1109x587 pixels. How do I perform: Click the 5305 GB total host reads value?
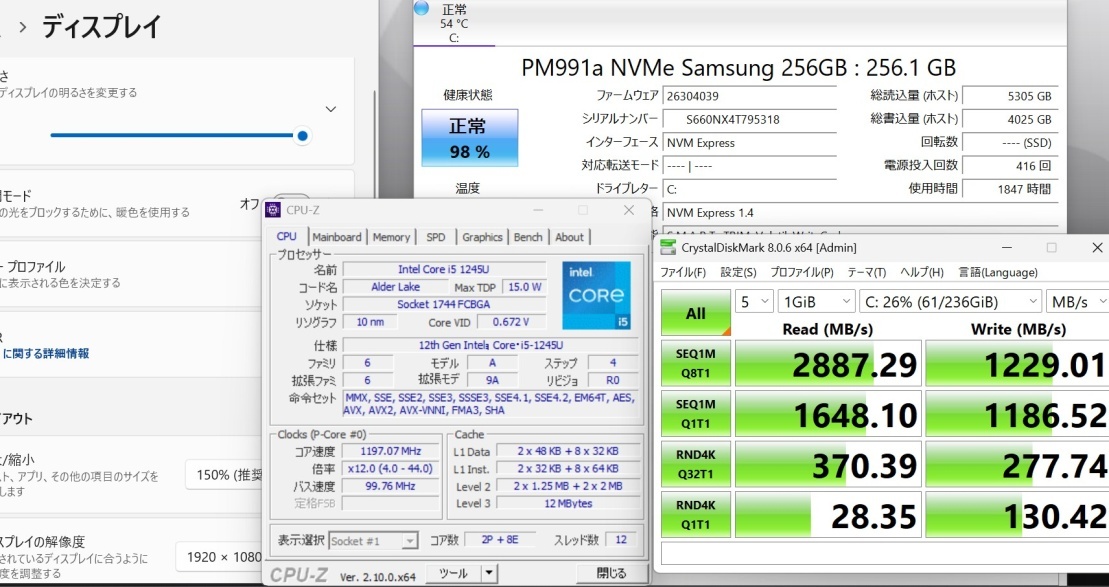coord(1011,96)
